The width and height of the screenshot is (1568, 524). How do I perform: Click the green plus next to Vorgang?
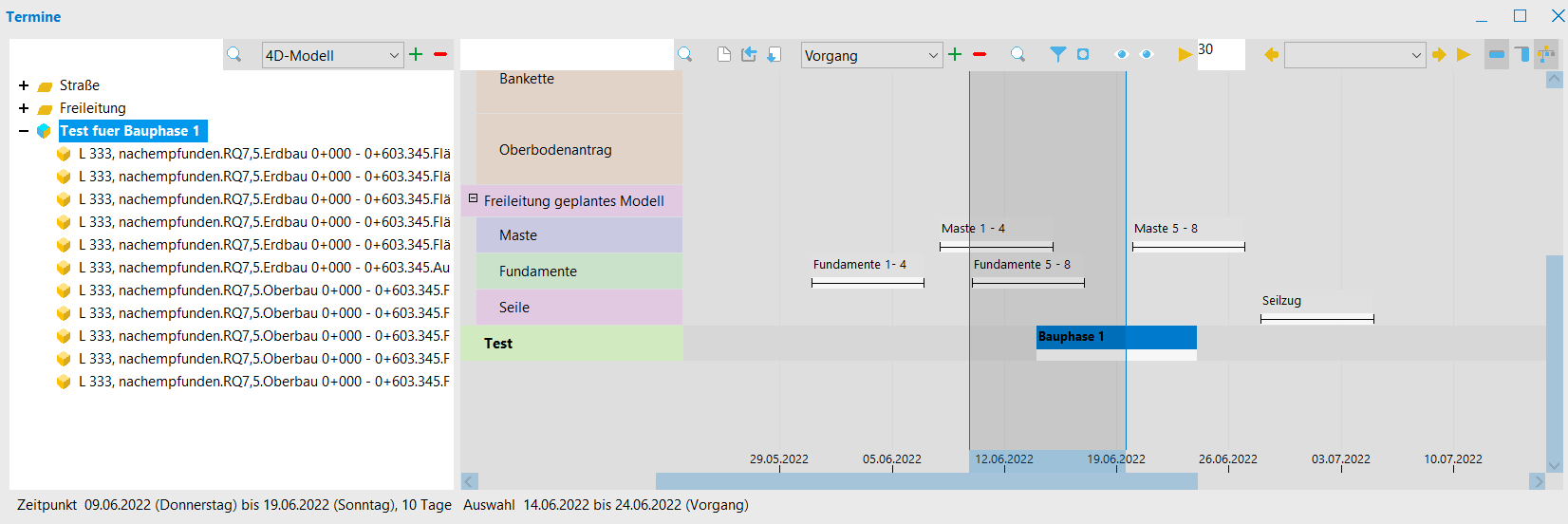pos(955,55)
